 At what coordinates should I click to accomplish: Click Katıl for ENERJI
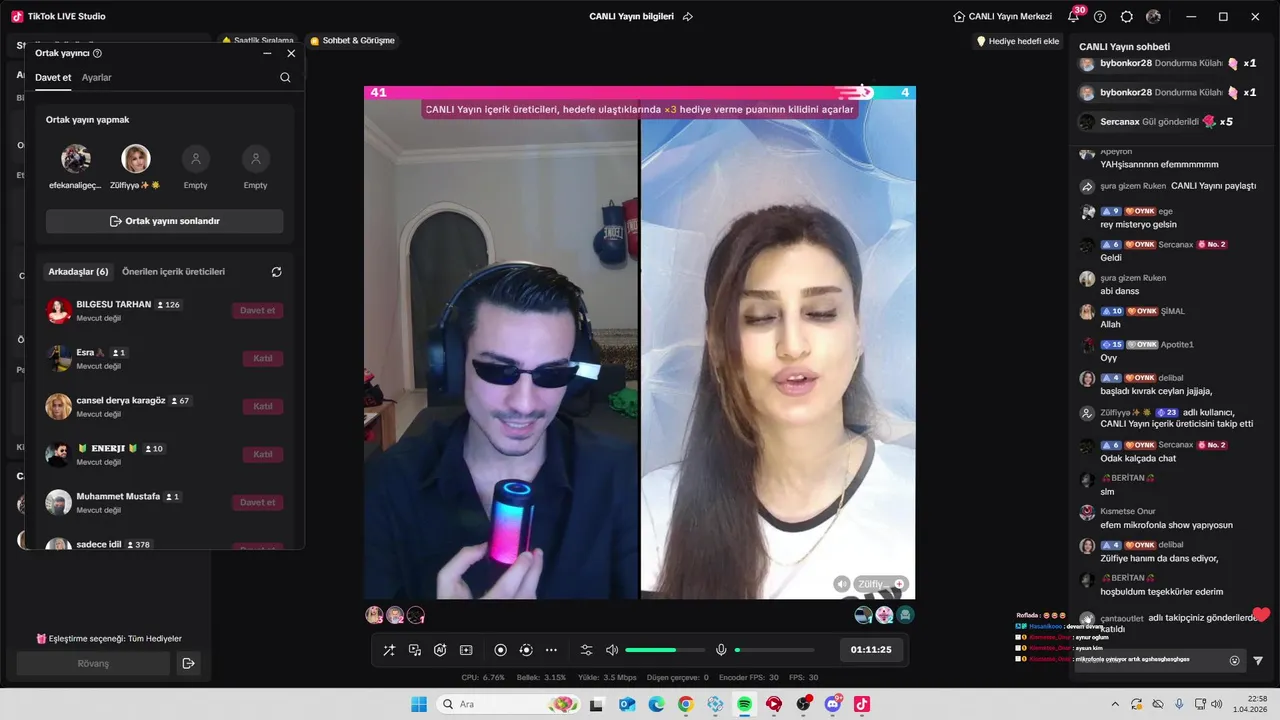263,454
